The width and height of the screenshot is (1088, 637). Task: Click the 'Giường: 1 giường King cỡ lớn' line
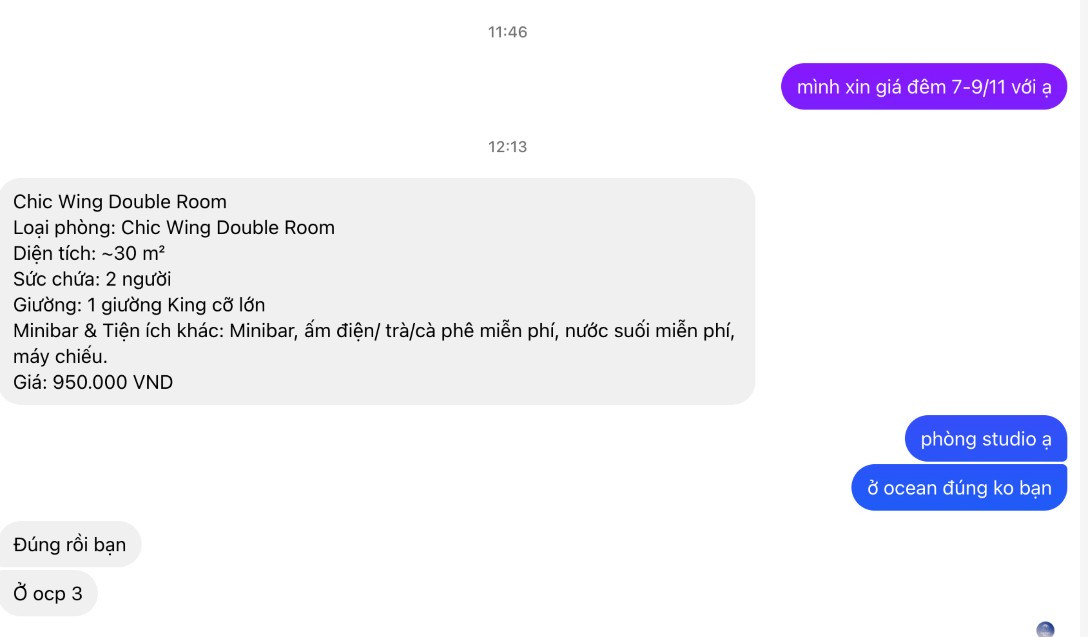(x=139, y=305)
